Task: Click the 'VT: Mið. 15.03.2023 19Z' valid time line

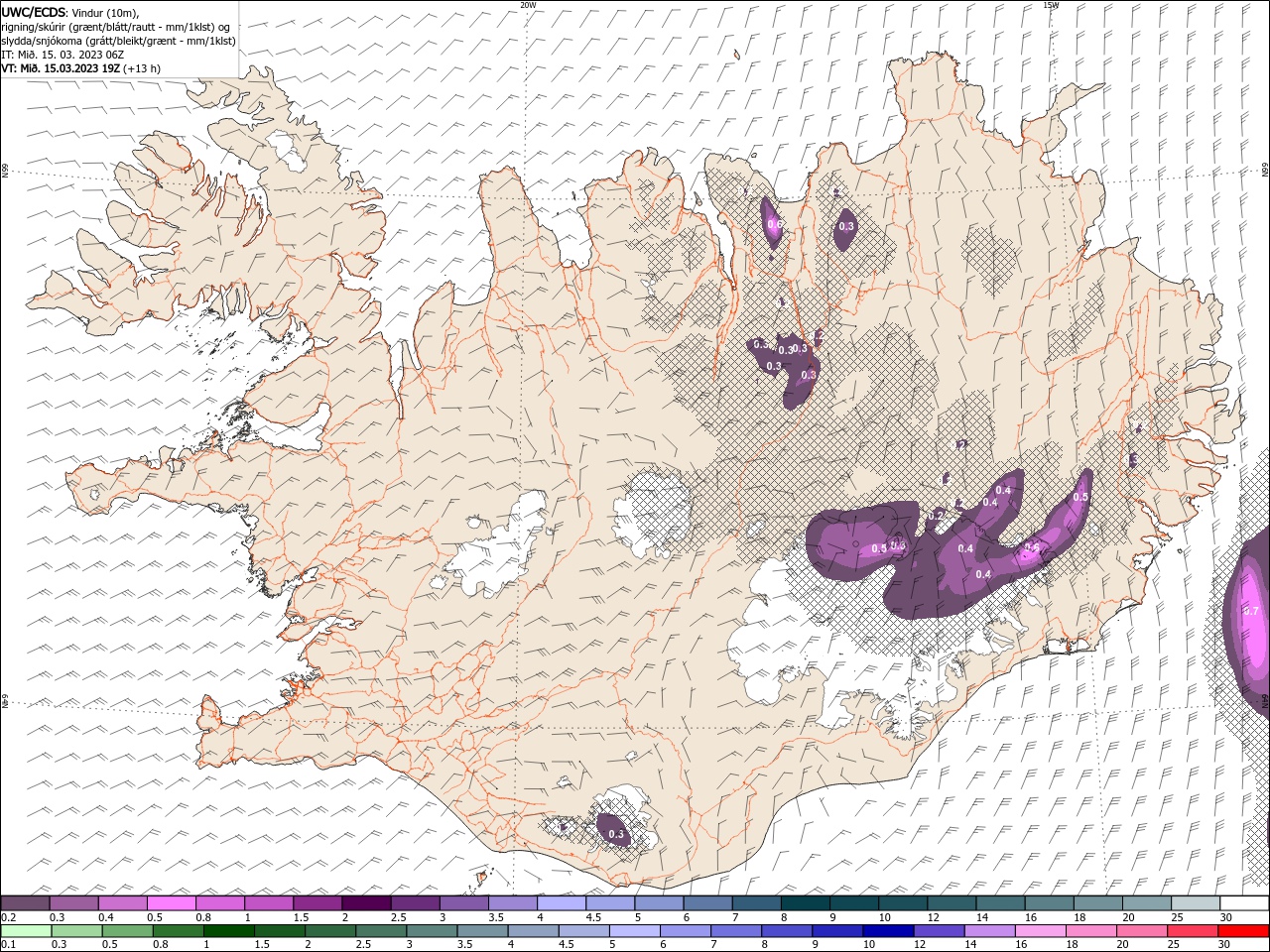Action: tap(61, 68)
